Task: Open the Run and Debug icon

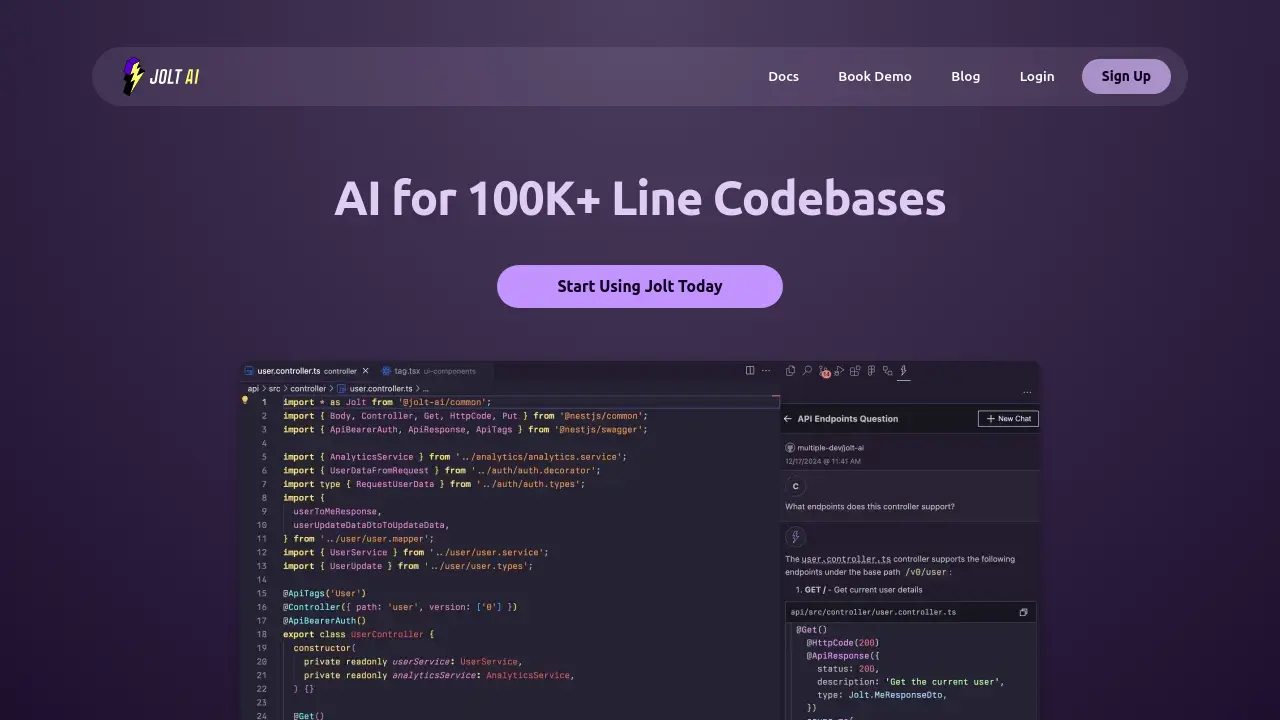Action: 840,371
